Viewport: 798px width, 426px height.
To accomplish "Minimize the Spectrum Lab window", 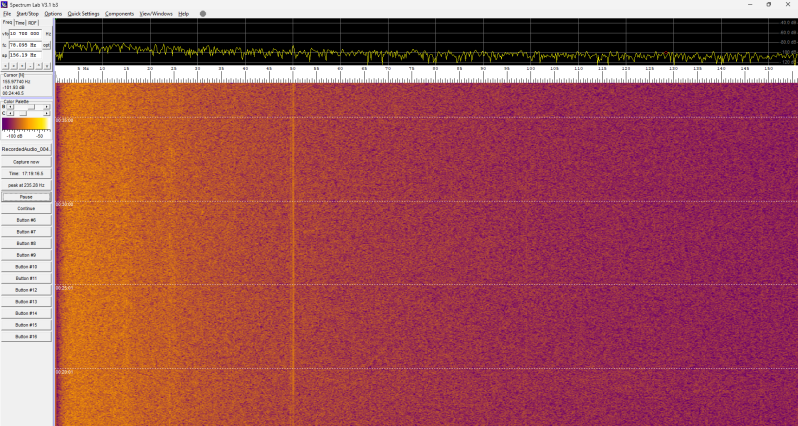I will [x=750, y=4].
